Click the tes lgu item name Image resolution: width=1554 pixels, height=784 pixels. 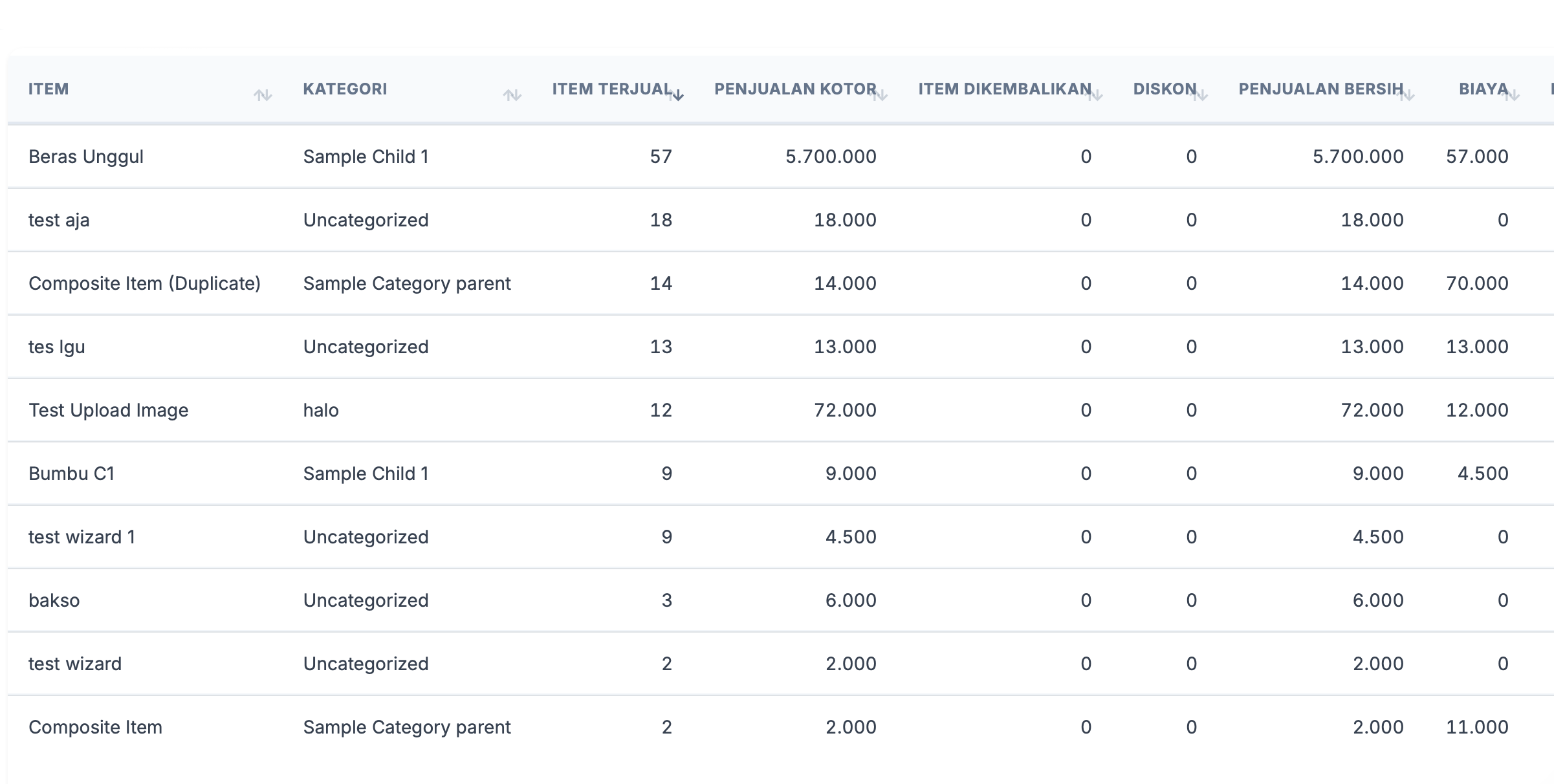[57, 347]
